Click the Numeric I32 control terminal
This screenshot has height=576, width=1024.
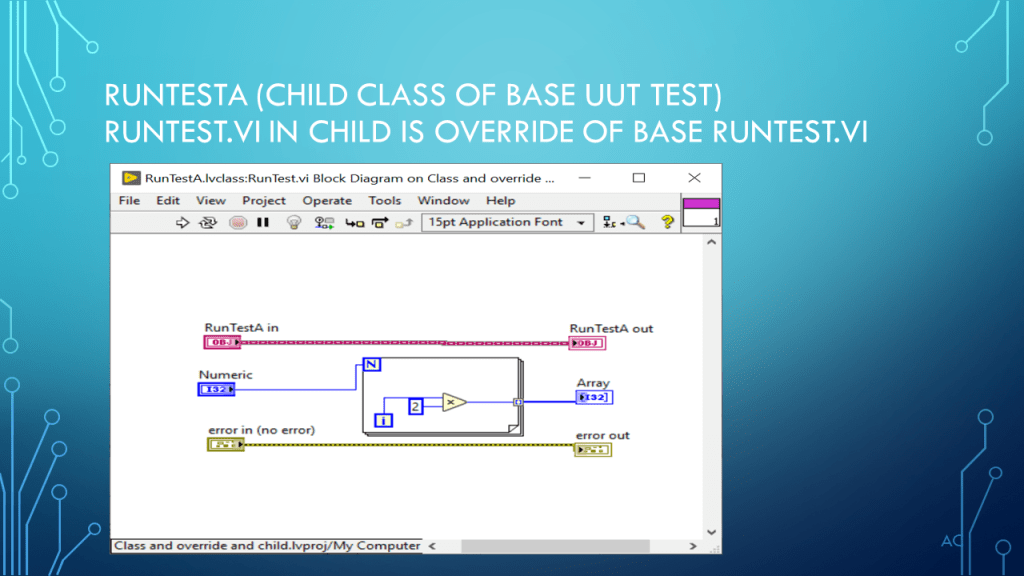point(216,389)
